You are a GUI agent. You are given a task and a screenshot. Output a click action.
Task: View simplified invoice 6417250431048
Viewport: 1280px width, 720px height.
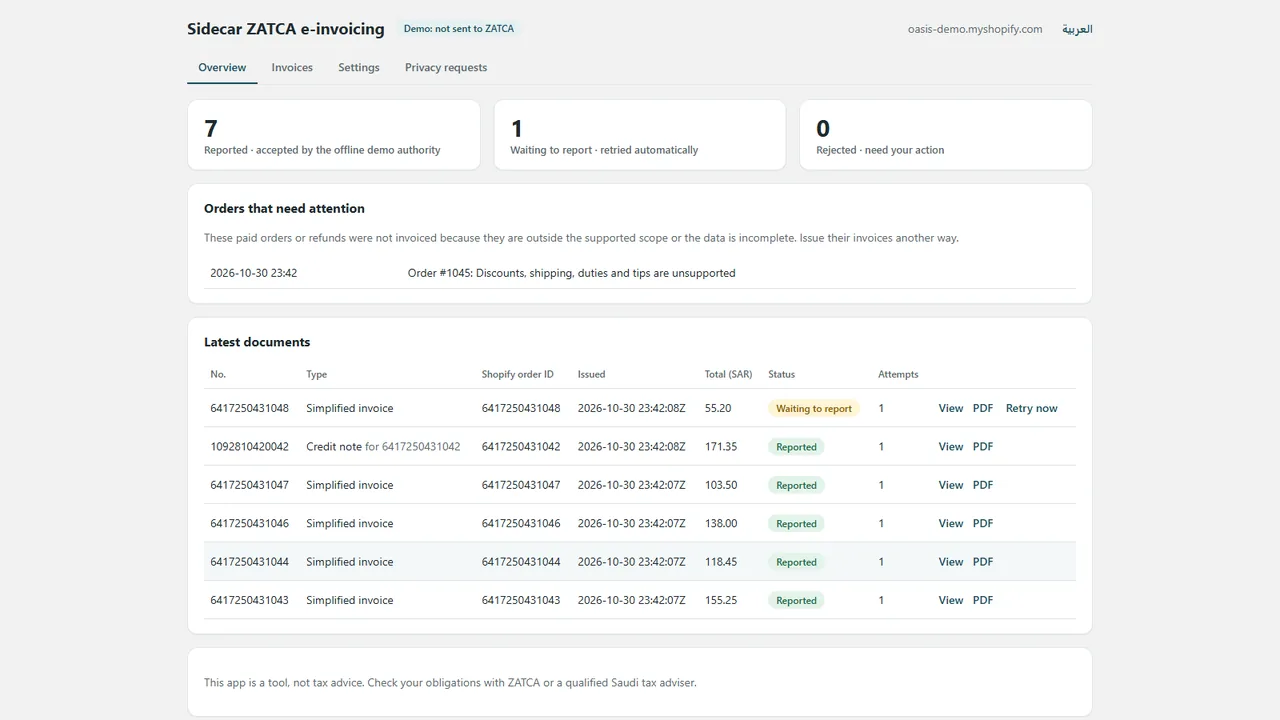click(951, 408)
